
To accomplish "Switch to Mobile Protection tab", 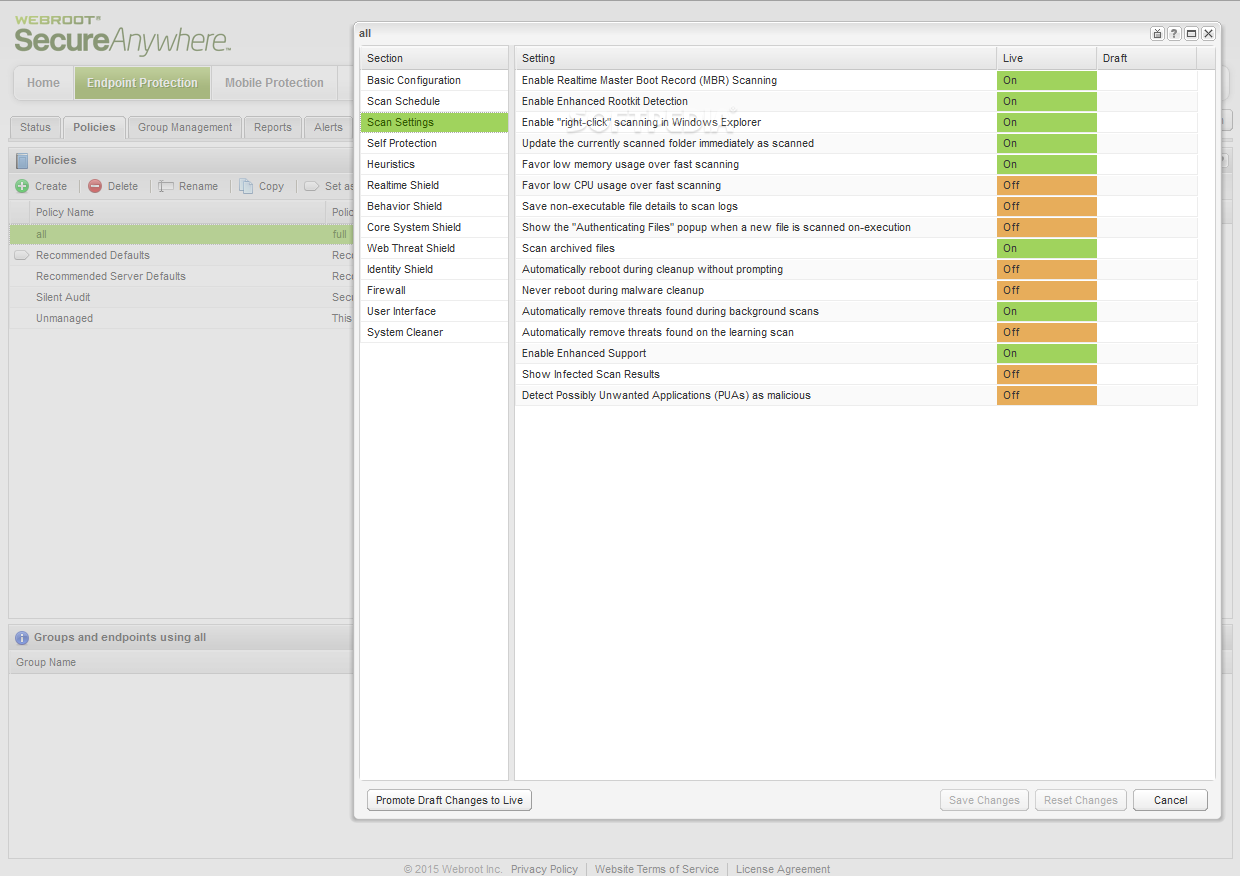I will (x=274, y=83).
